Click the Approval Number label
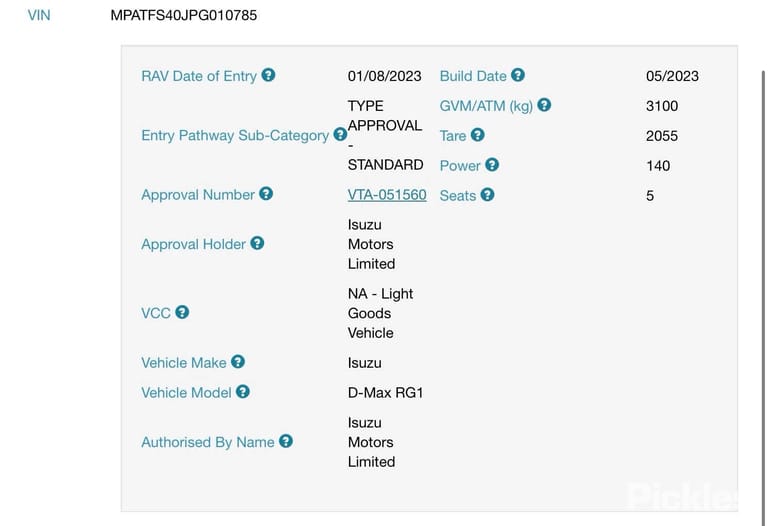Image resolution: width=768 pixels, height=526 pixels. (x=198, y=195)
